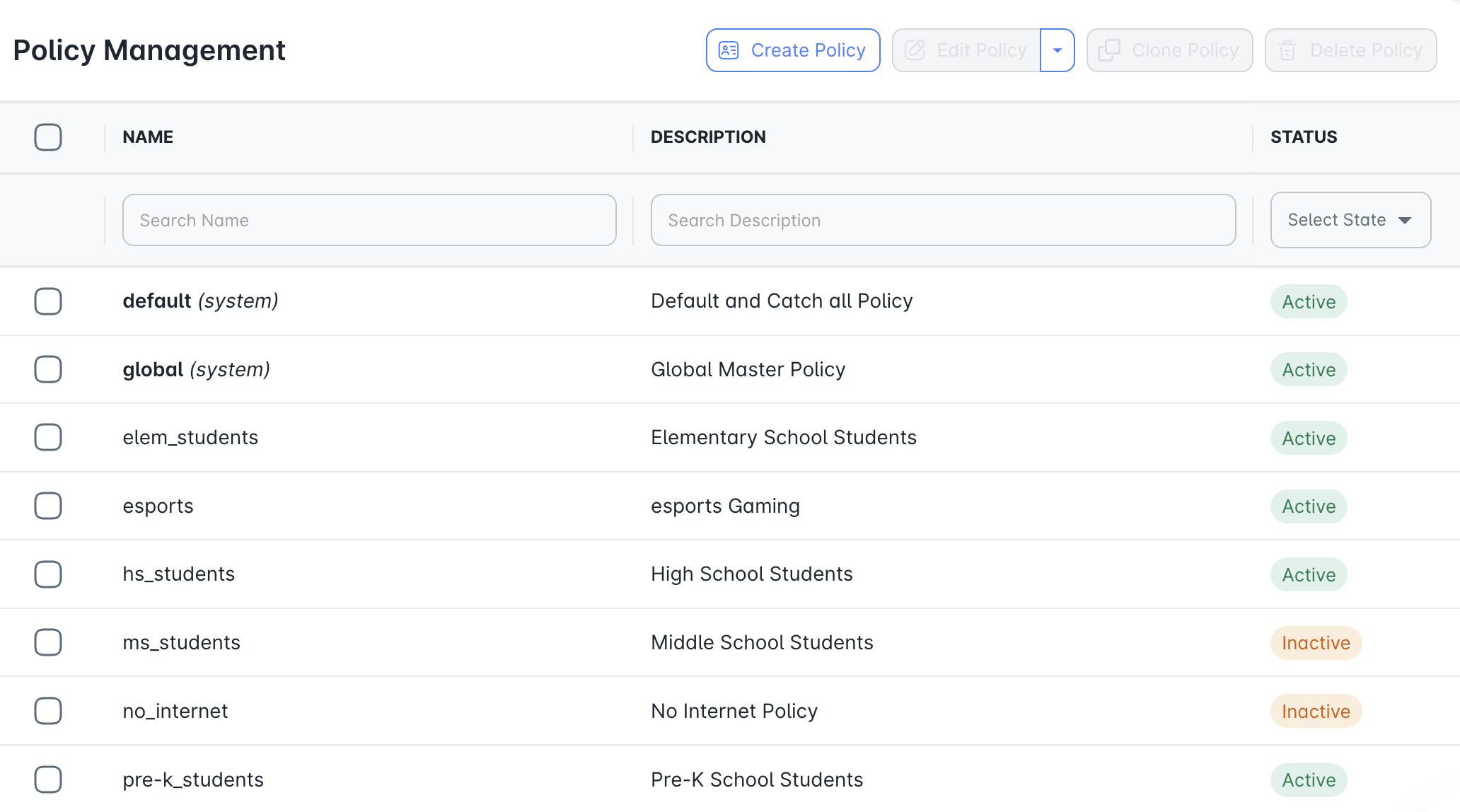Tick the no_internet policy checkbox

(48, 711)
